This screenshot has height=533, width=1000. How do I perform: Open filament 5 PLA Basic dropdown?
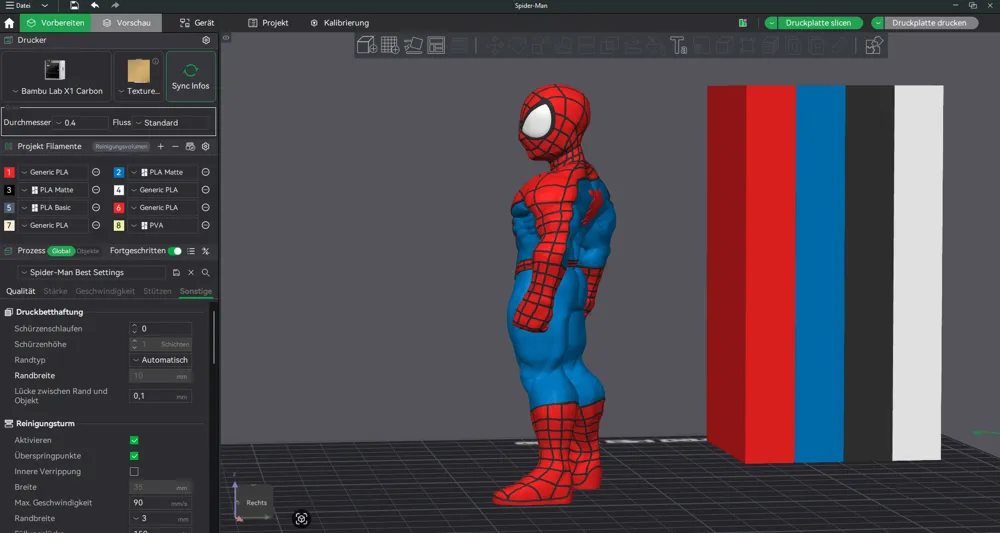click(53, 208)
